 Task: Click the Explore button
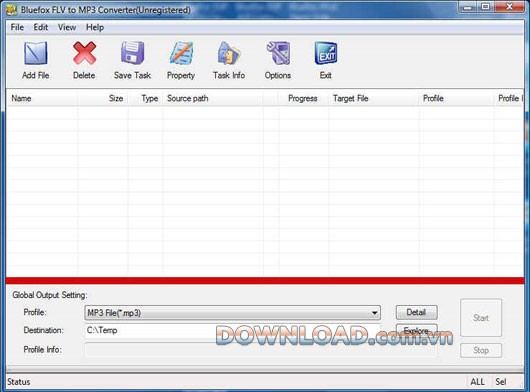click(416, 330)
